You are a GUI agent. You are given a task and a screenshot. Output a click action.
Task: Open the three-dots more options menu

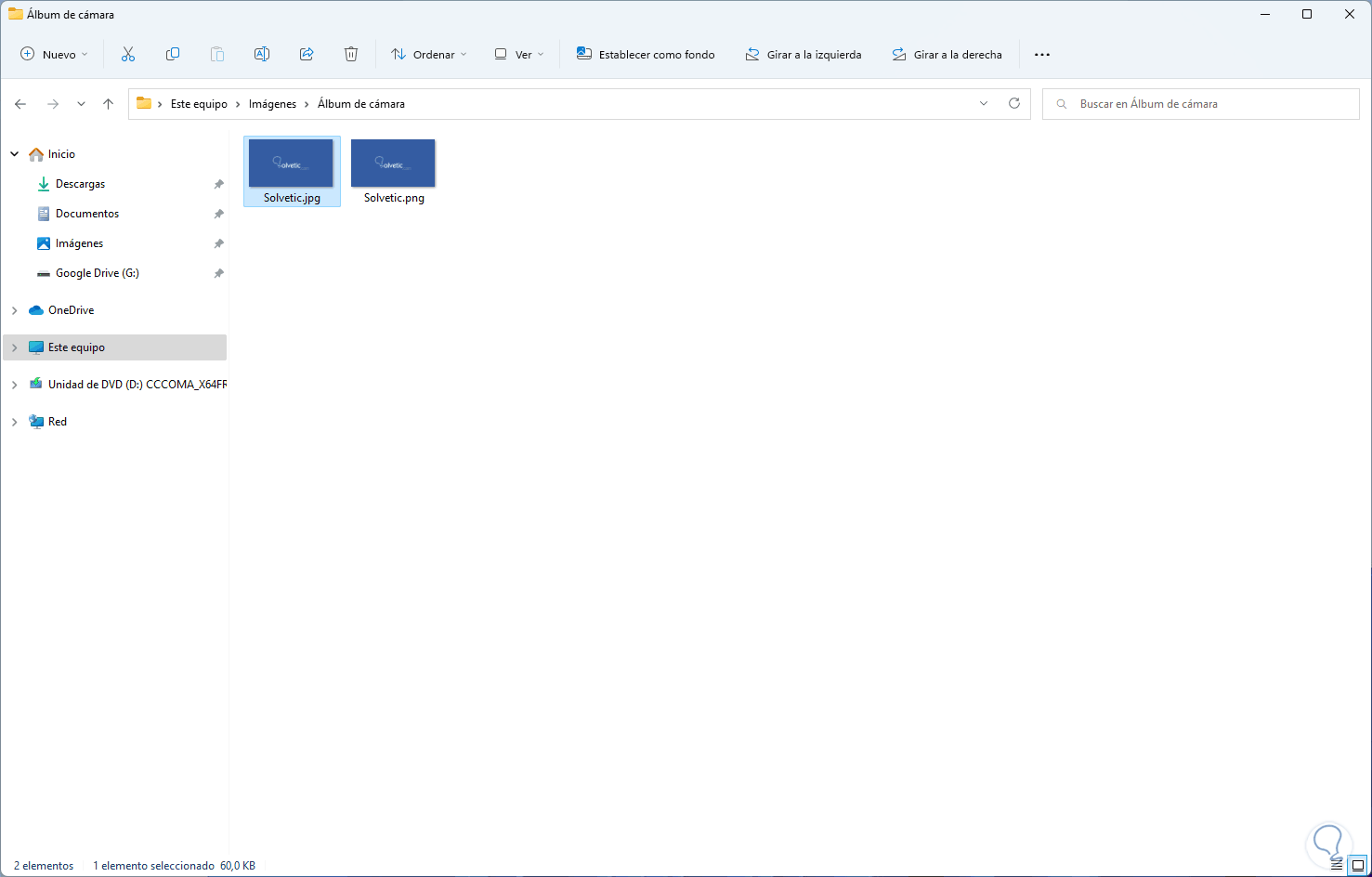pyautogui.click(x=1042, y=55)
